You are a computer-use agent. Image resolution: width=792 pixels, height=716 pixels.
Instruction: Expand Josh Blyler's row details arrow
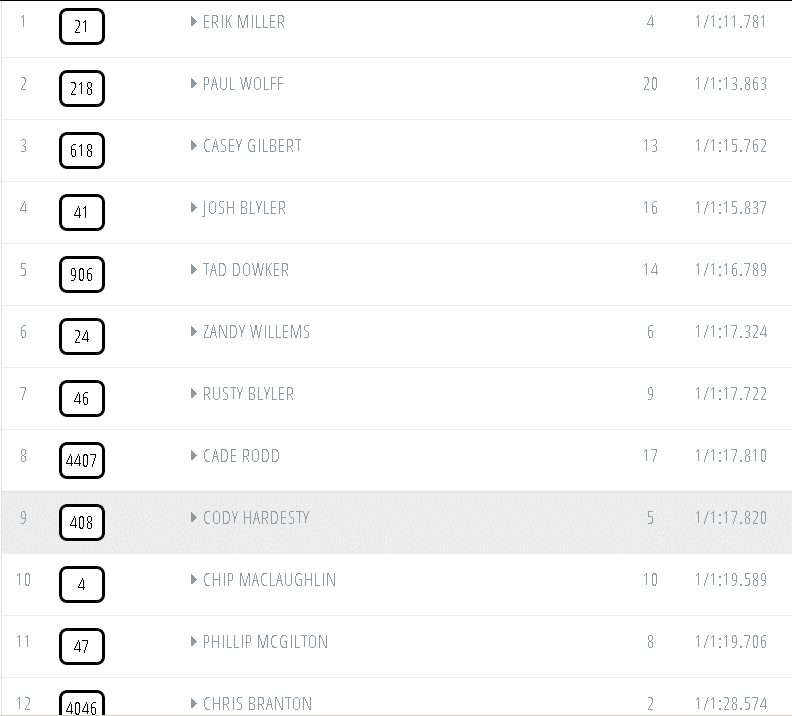coord(194,208)
